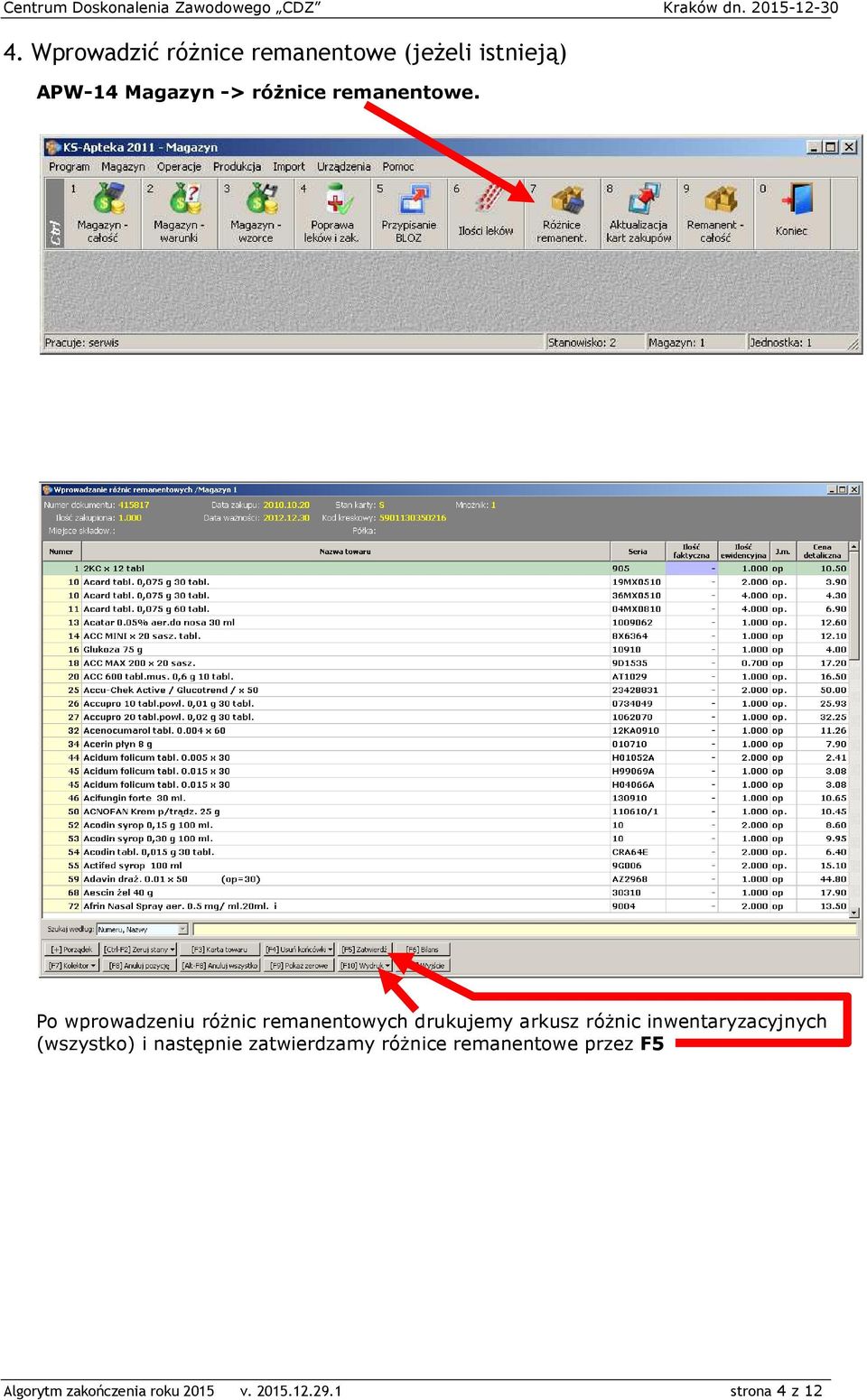This screenshot has height=1400, width=867.
Task: Open the Operacje menu
Action: pyautogui.click(x=179, y=167)
